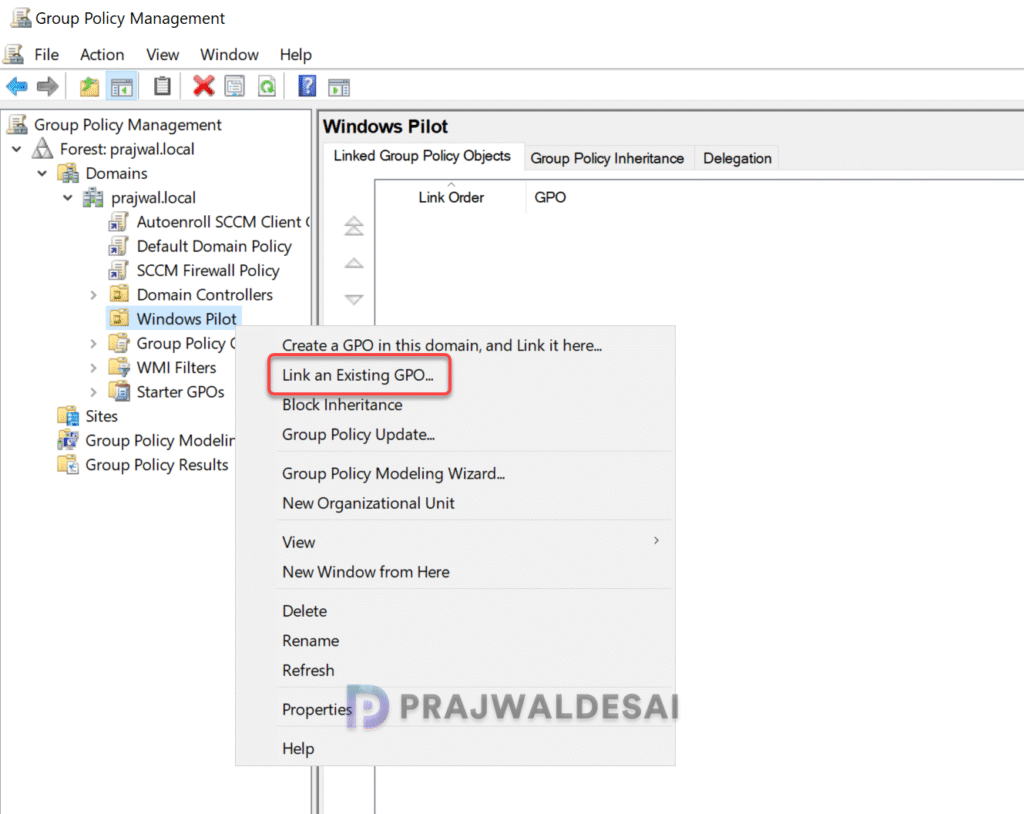The image size is (1024, 814).
Task: Expand the Starter GPOs node
Action: click(93, 392)
